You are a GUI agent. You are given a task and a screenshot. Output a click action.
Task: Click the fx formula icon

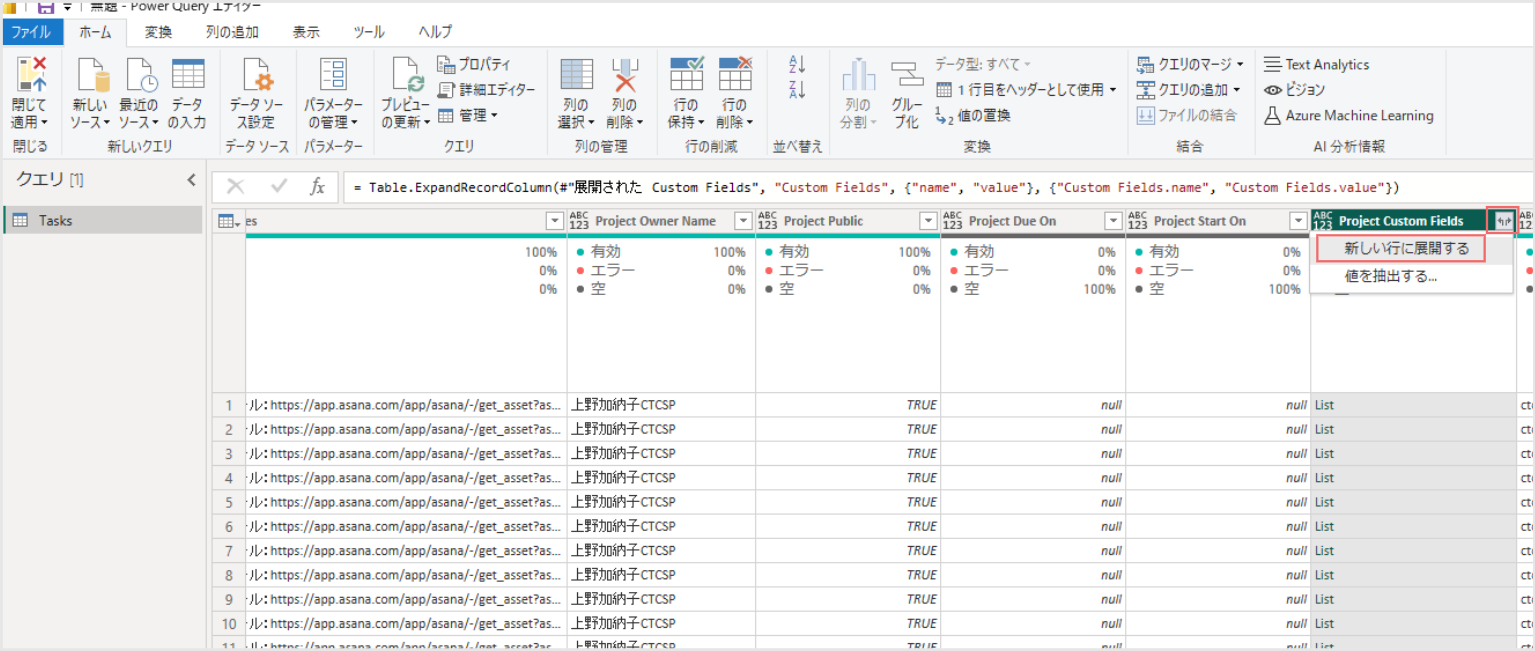(317, 187)
